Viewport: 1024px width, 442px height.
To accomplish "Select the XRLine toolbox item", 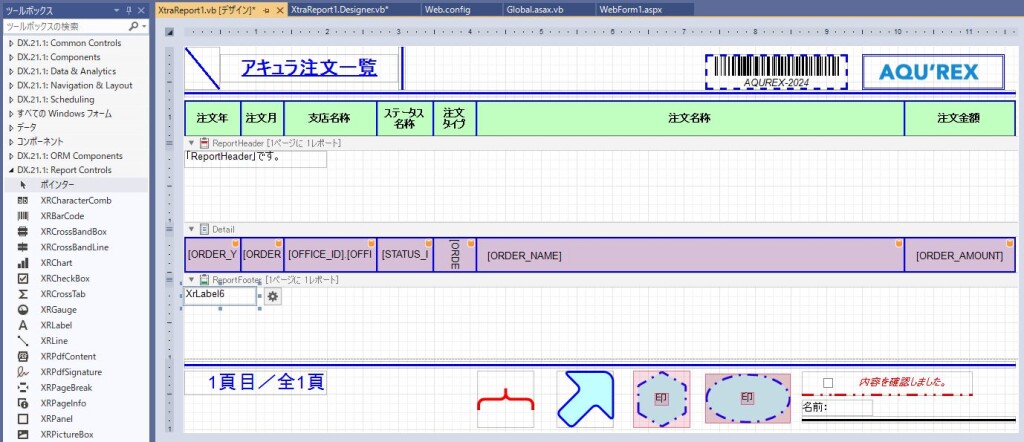I will coord(54,341).
